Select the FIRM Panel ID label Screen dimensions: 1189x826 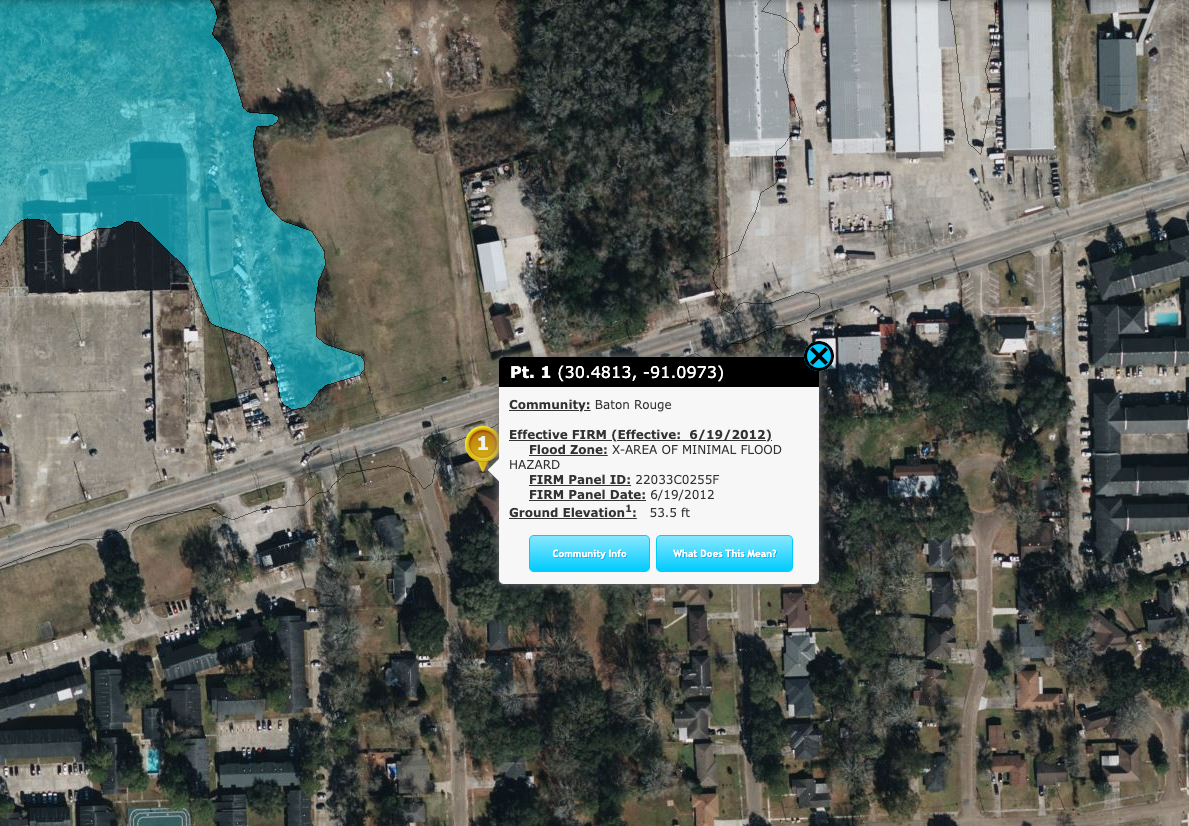[x=580, y=479]
